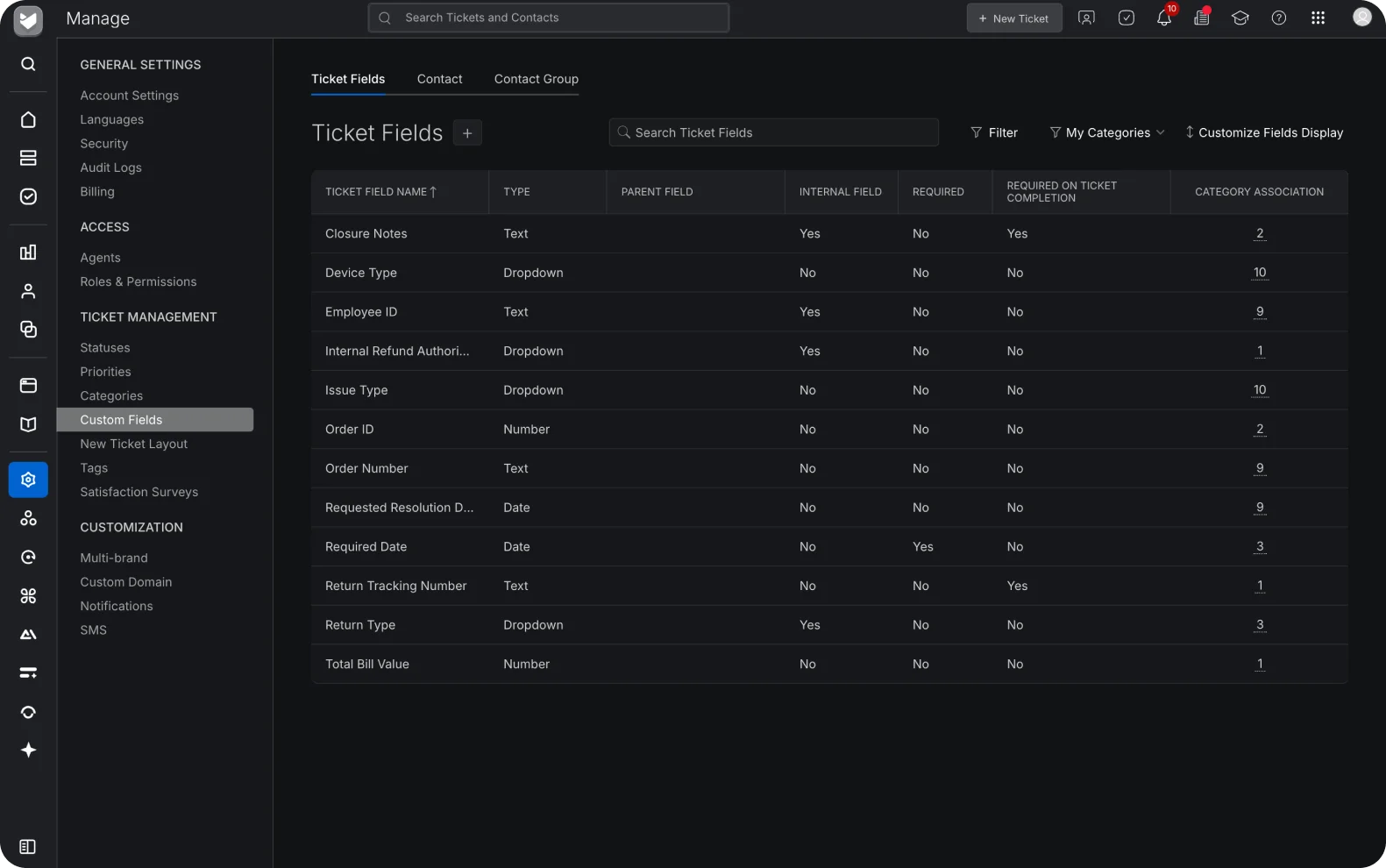1386x868 pixels.
Task: Open the Billing settings page
Action: click(97, 191)
